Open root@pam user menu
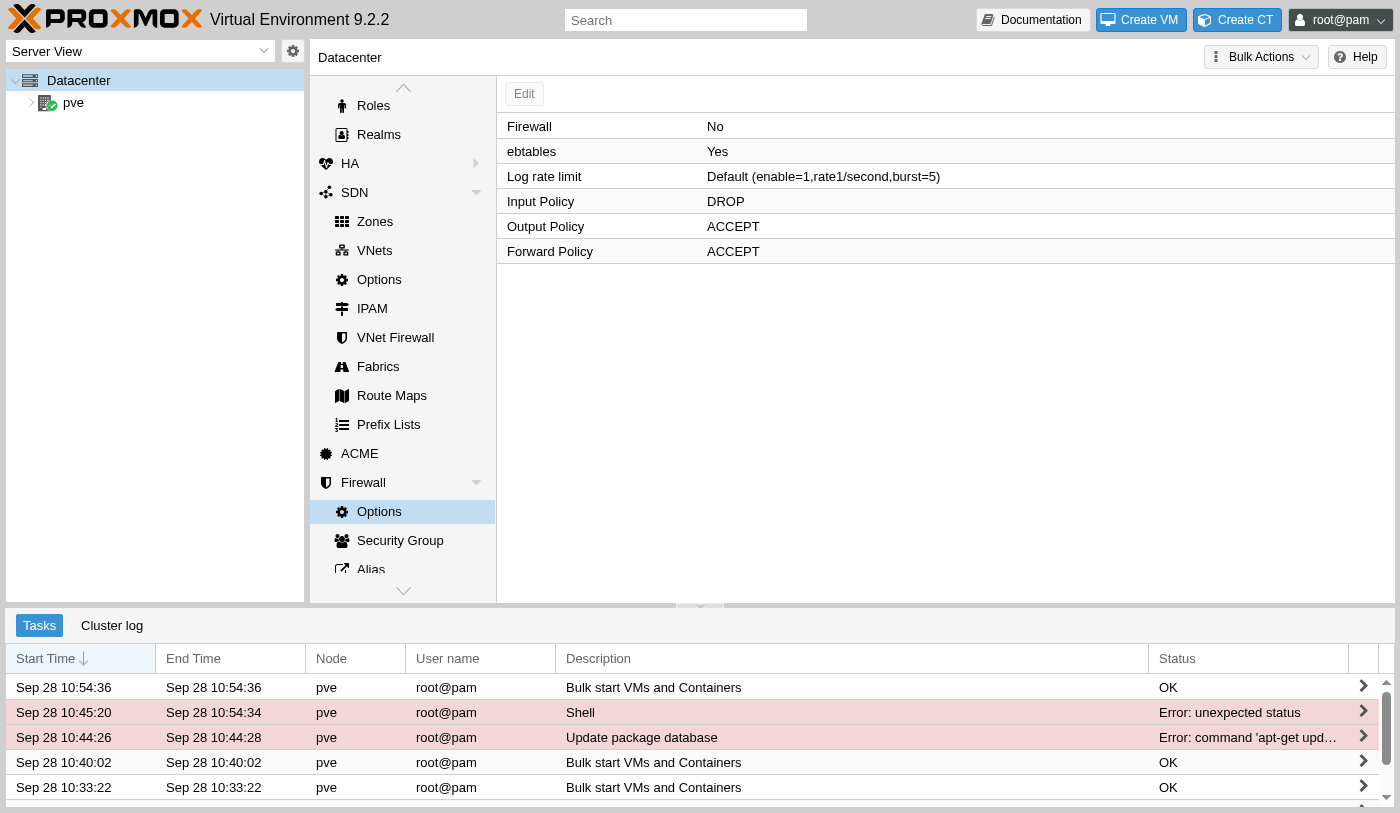1400x813 pixels. tap(1340, 20)
